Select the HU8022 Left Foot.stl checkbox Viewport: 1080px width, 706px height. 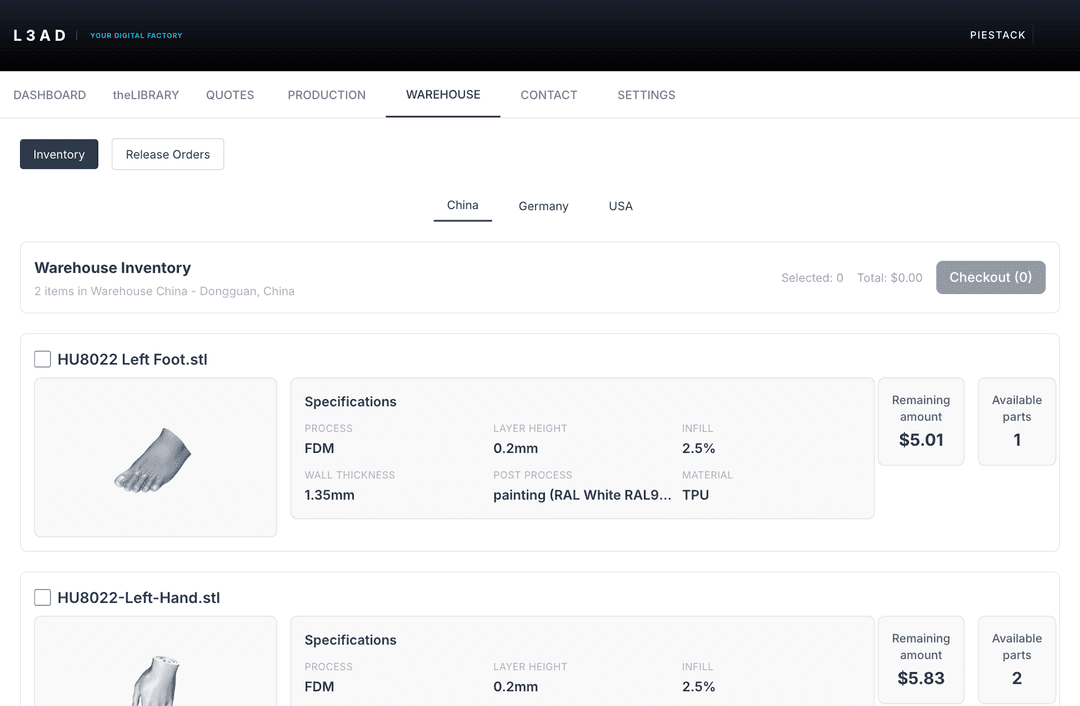43,359
